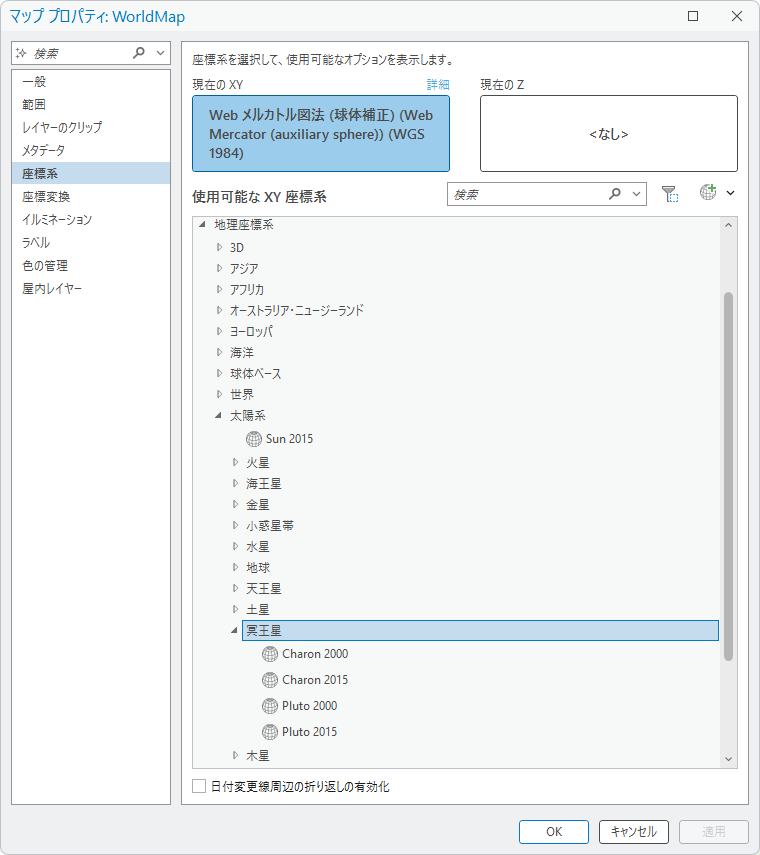Image resolution: width=760 pixels, height=855 pixels.
Task: Open the 屋内レイヤー page
Action: [x=91, y=288]
